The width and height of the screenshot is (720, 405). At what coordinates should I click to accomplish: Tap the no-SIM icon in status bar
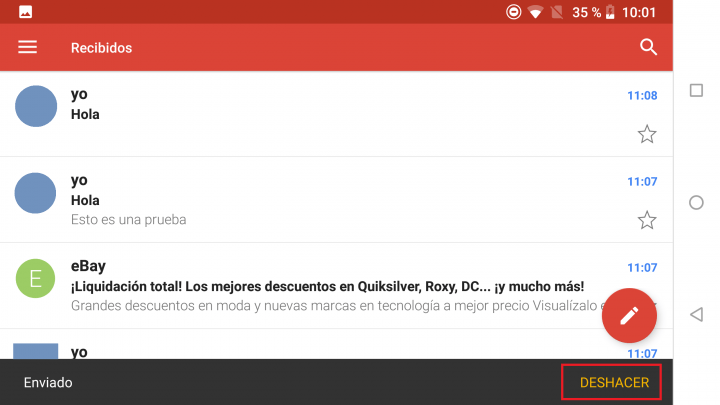(557, 12)
